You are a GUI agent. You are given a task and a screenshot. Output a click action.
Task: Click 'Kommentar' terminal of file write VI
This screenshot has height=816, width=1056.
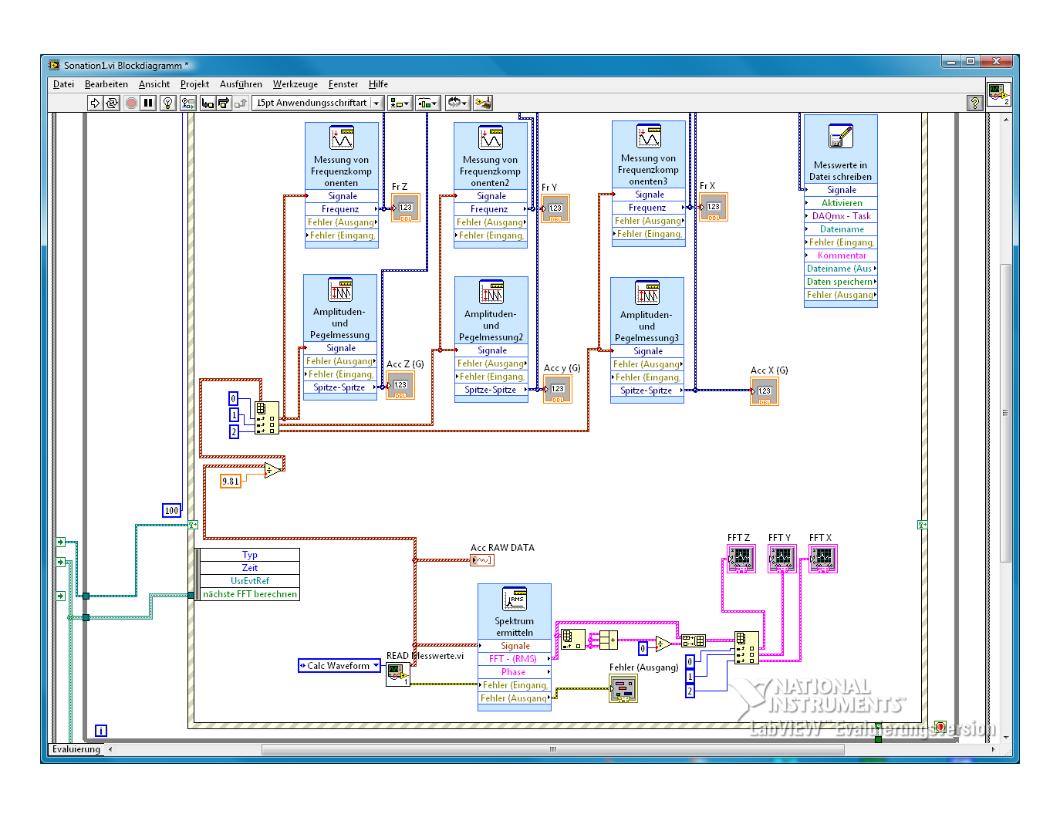click(840, 255)
